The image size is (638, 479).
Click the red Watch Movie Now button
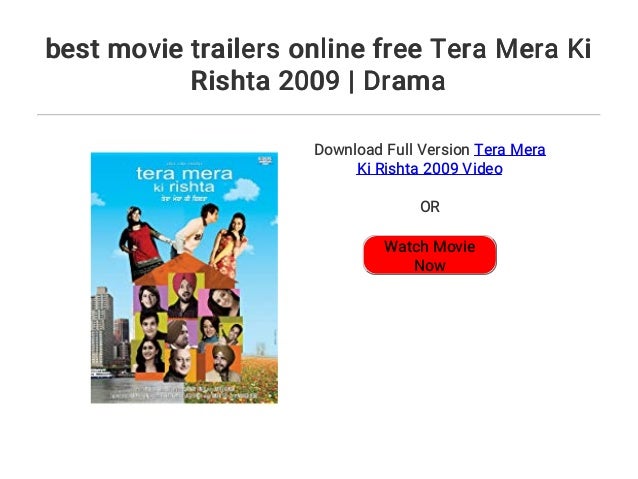(430, 255)
